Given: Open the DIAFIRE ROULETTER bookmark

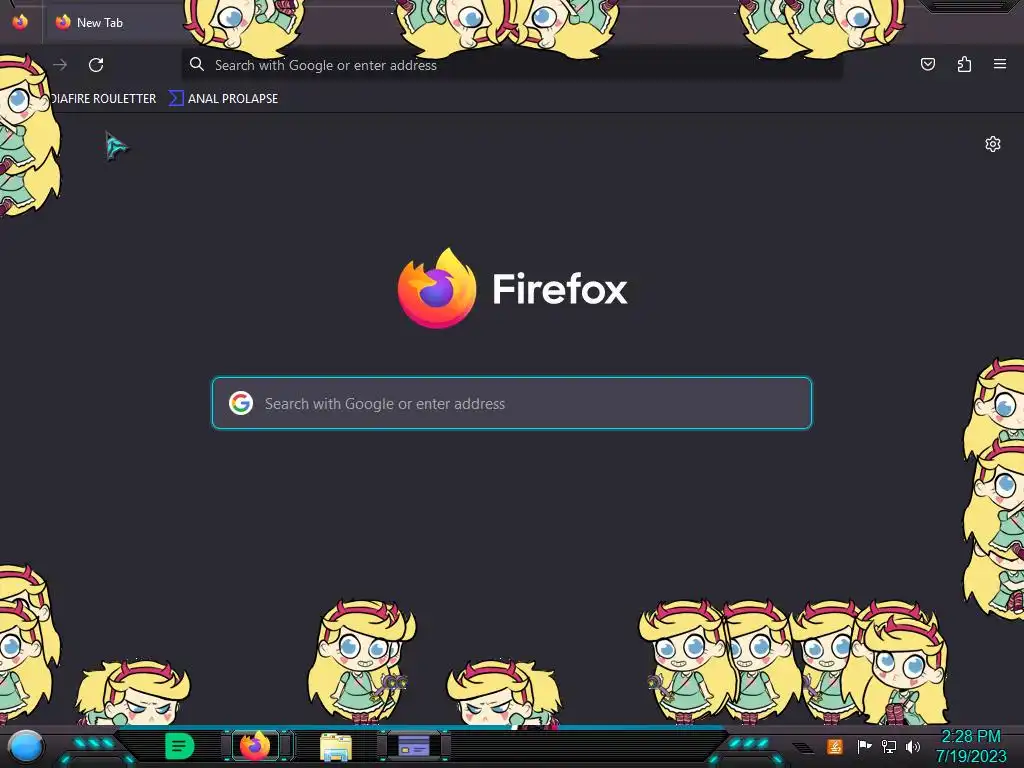Looking at the screenshot, I should 102,99.
